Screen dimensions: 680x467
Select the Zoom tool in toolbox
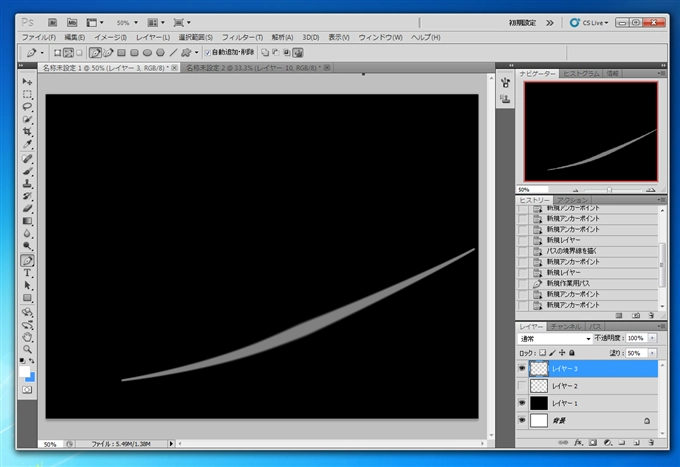coord(27,349)
